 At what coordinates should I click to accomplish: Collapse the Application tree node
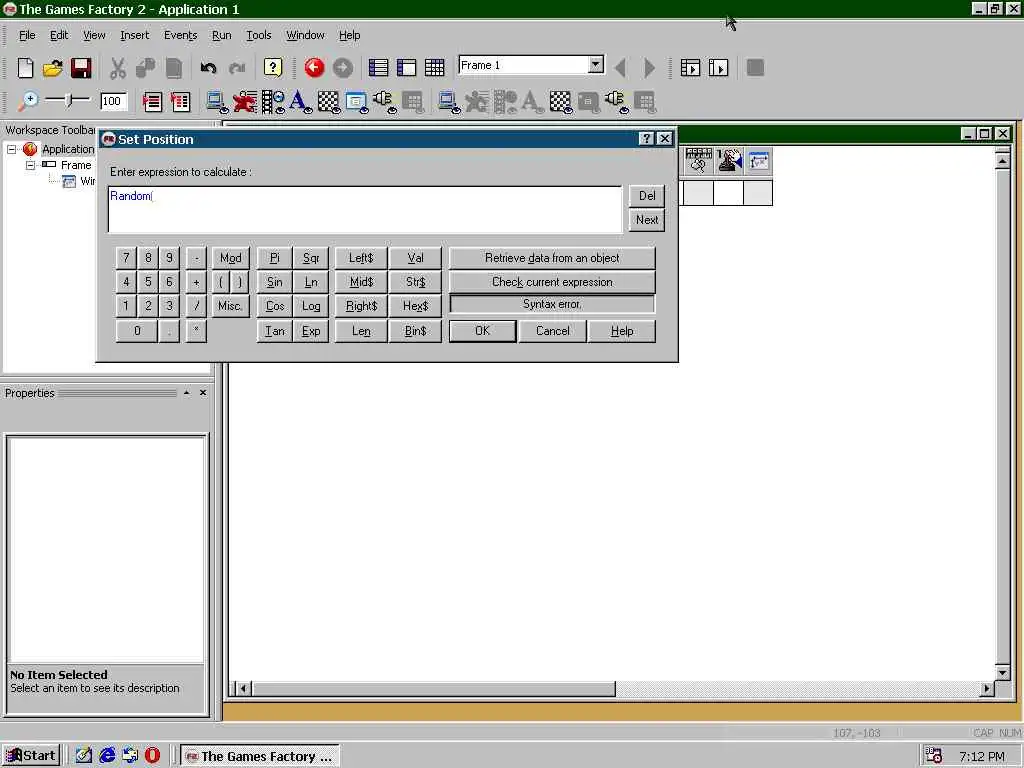(11, 149)
